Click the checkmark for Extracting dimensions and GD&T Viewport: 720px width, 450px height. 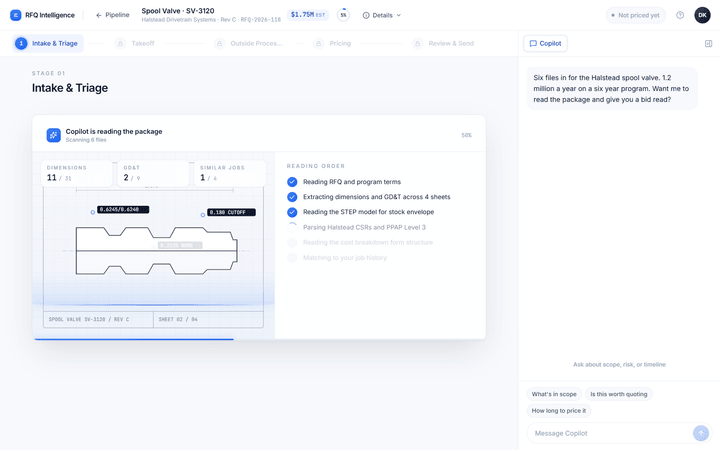tap(292, 197)
